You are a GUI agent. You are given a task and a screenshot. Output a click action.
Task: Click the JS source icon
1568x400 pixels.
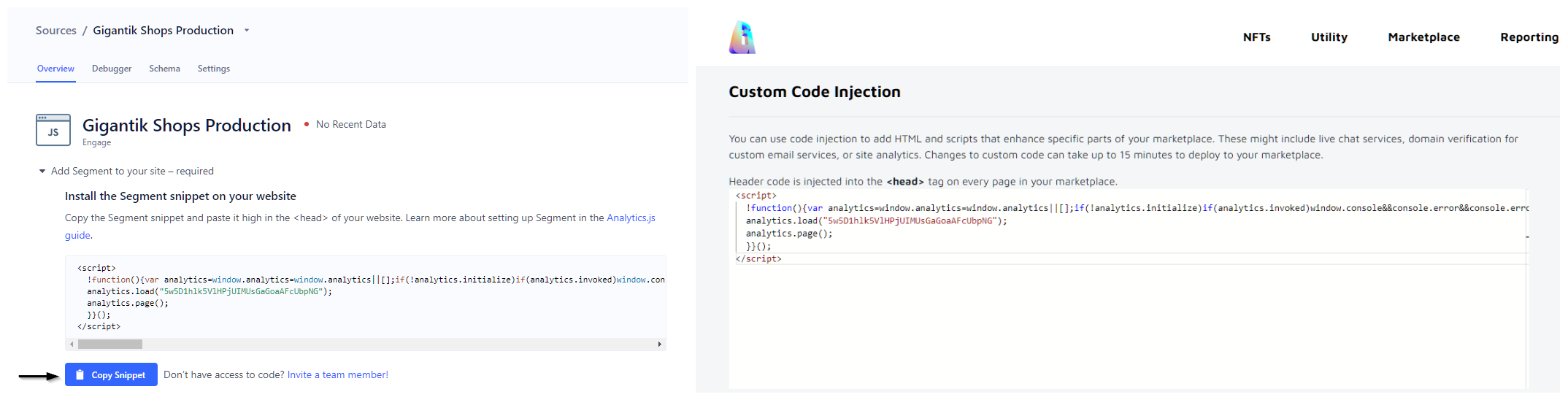point(53,130)
